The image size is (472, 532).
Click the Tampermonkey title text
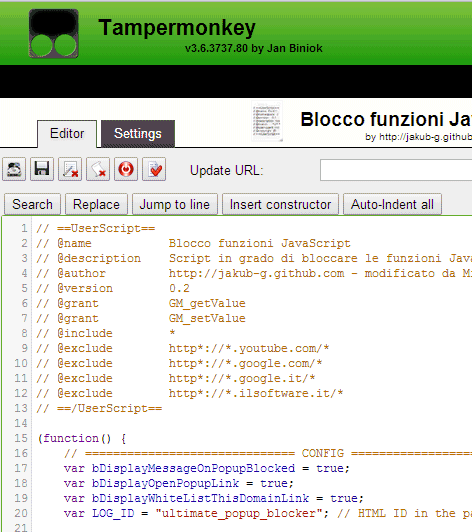point(177,27)
